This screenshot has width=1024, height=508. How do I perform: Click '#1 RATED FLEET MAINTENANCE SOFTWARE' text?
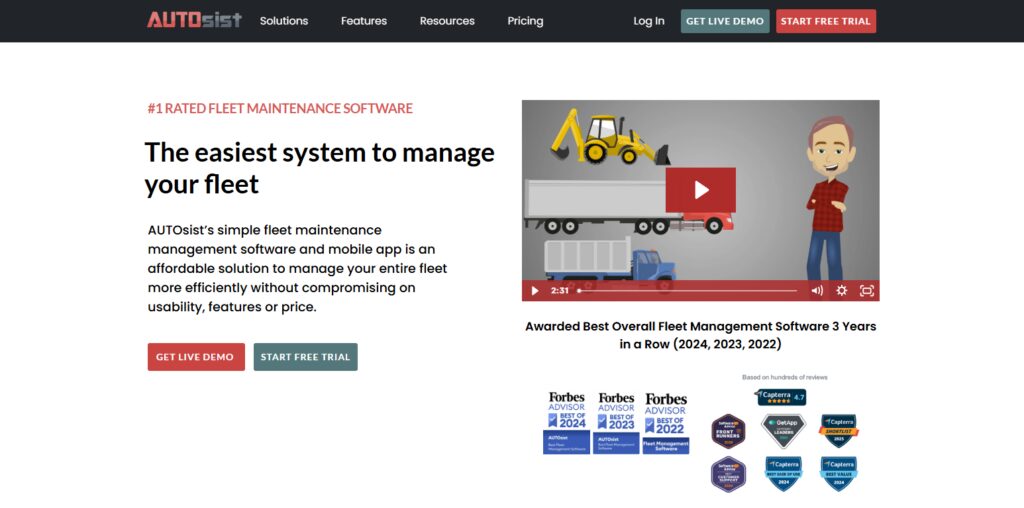(280, 108)
